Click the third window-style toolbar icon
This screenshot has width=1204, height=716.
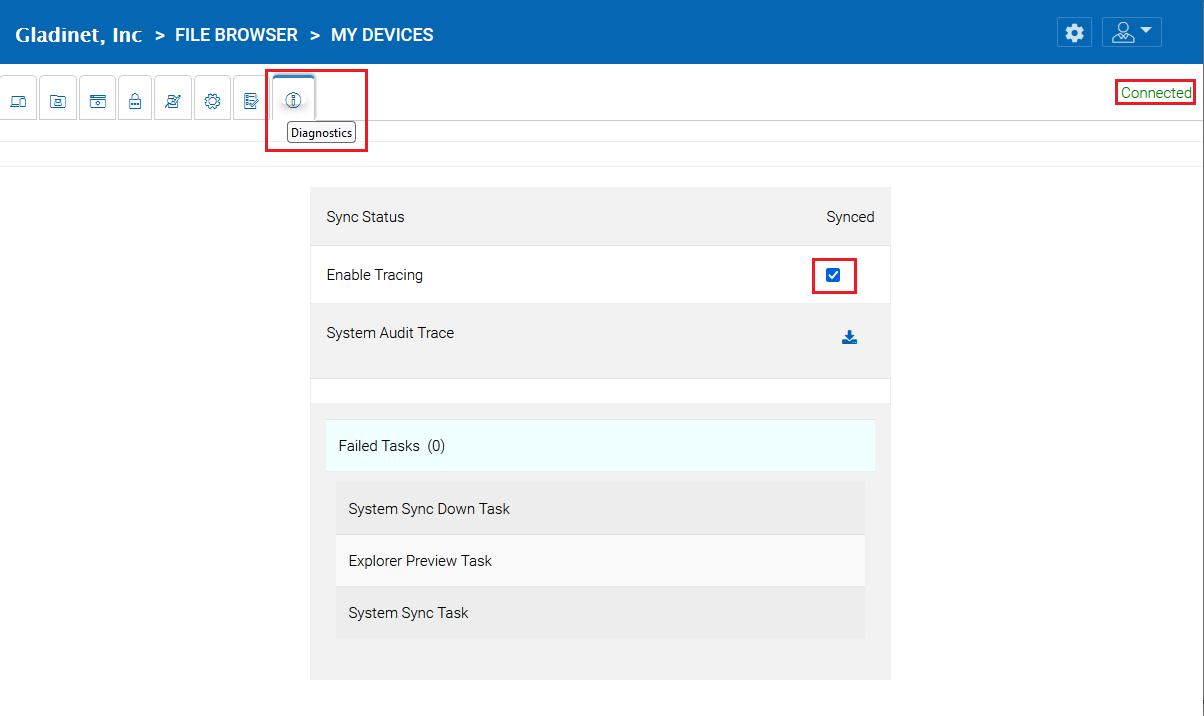97,97
